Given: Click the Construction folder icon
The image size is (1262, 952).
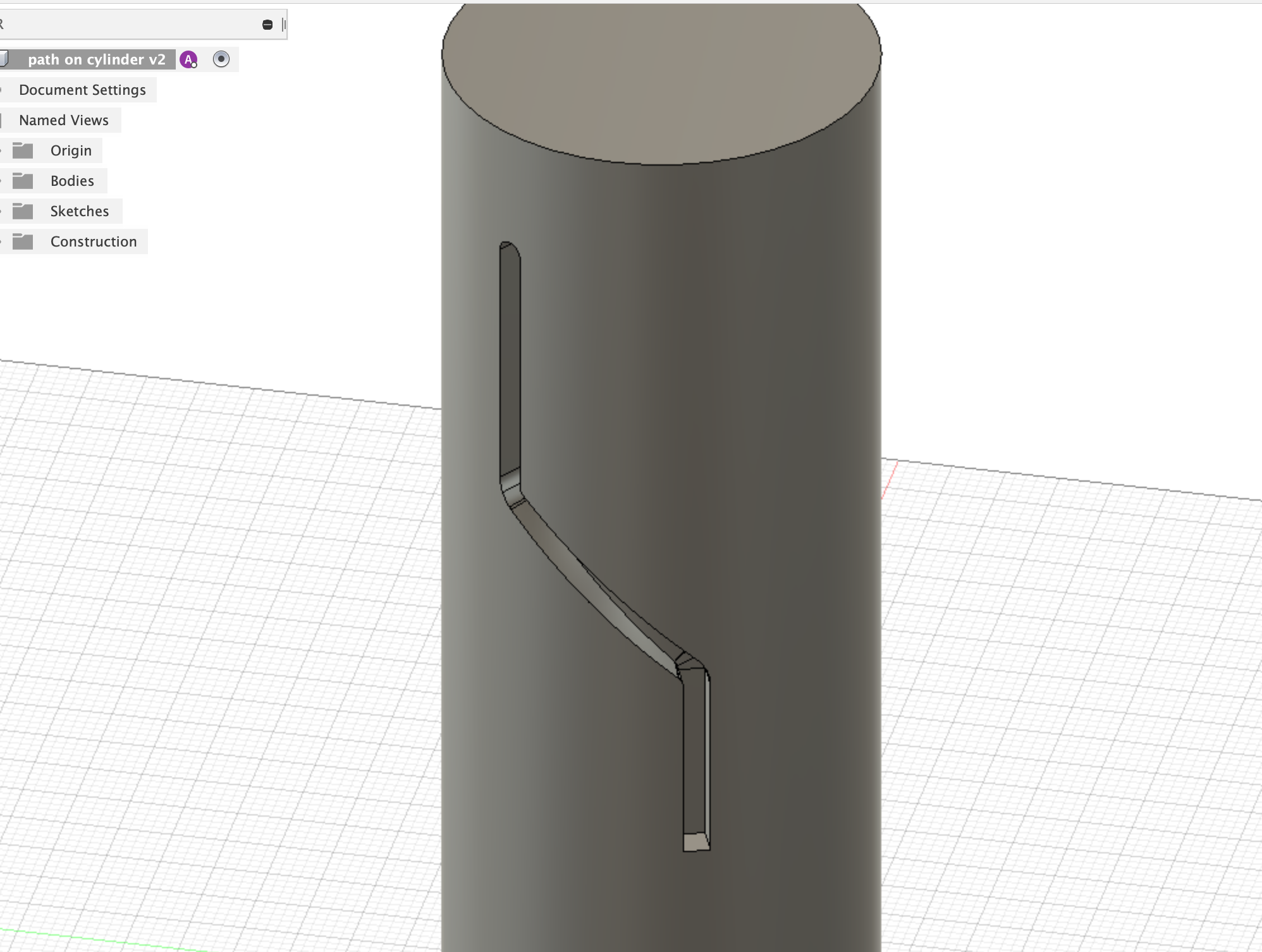Looking at the screenshot, I should point(23,241).
